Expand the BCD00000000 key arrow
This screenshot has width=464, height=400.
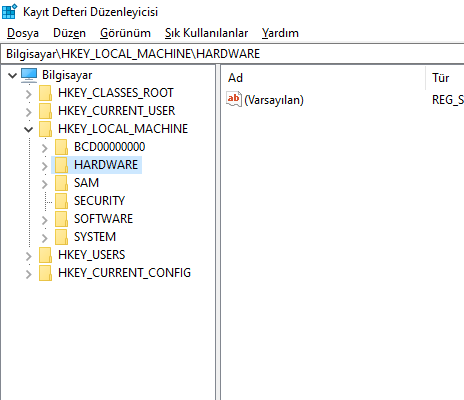pos(45,148)
